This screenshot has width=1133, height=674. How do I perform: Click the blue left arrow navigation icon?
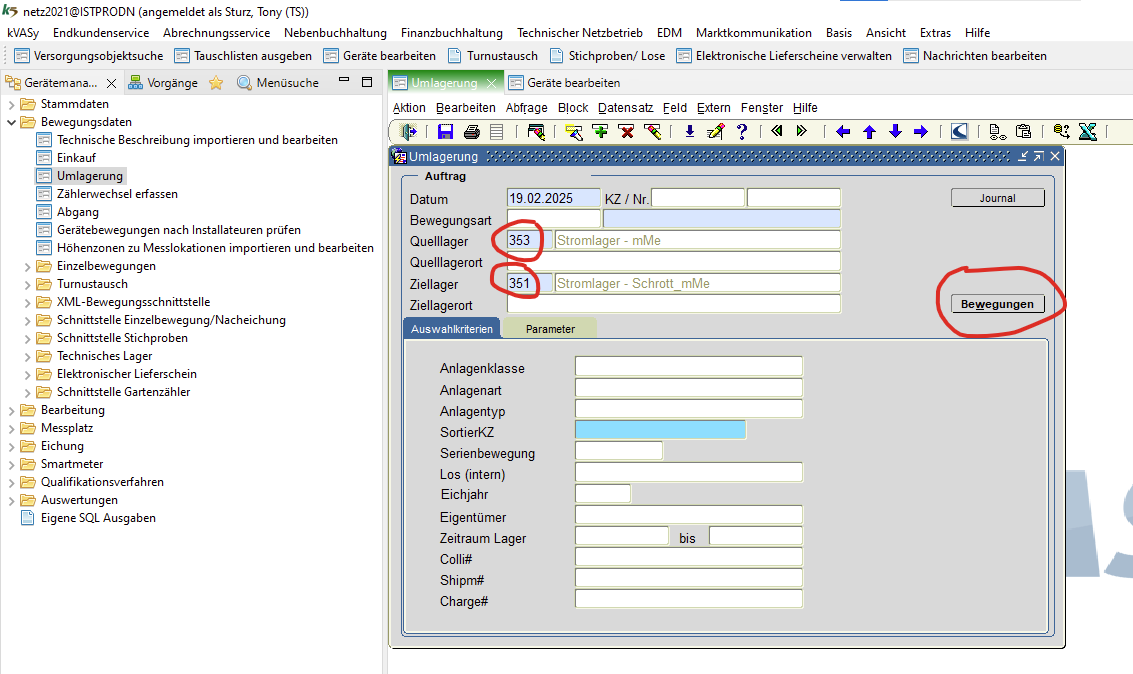click(x=843, y=132)
